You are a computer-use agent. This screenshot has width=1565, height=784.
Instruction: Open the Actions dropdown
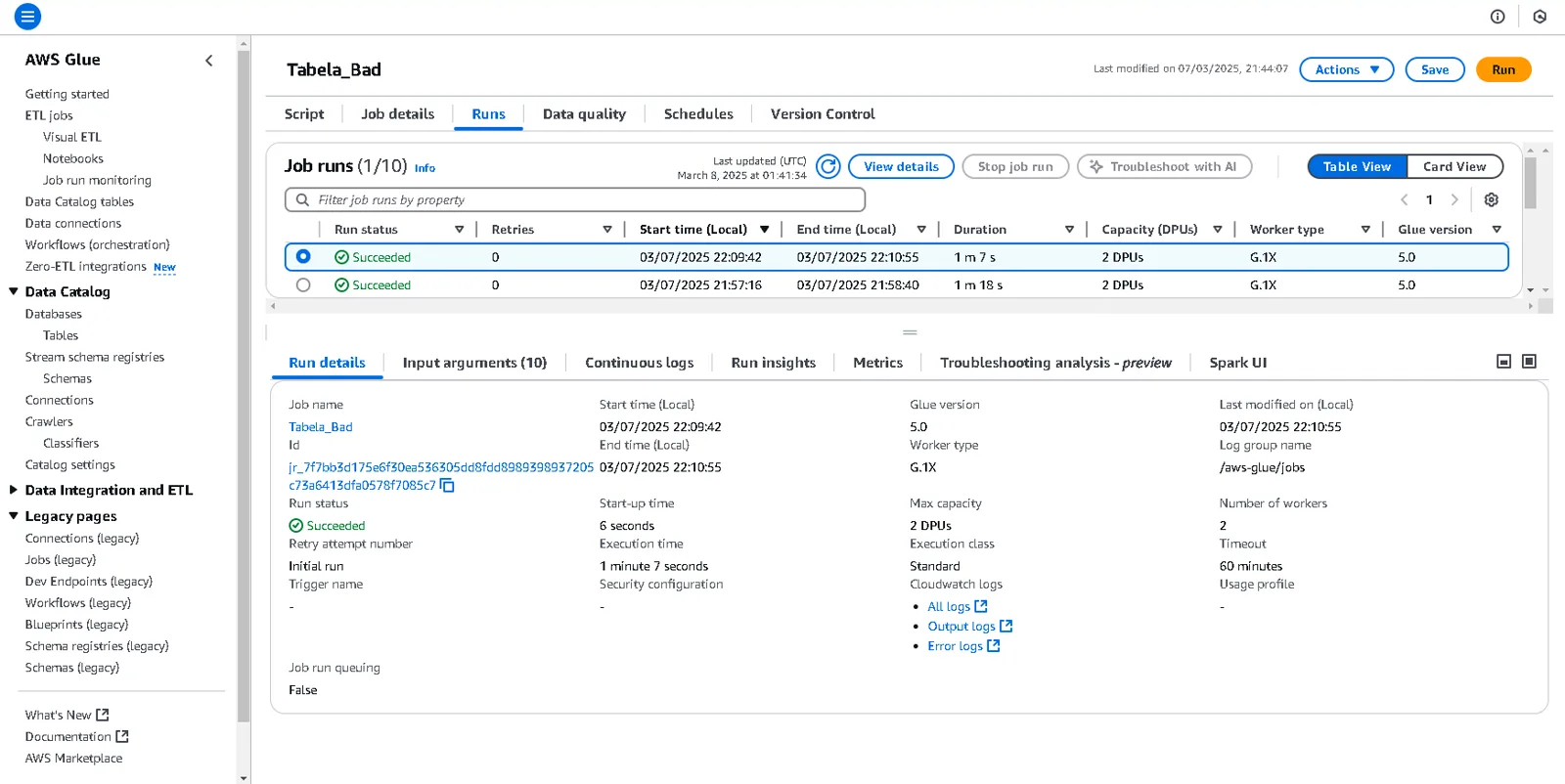click(1347, 69)
